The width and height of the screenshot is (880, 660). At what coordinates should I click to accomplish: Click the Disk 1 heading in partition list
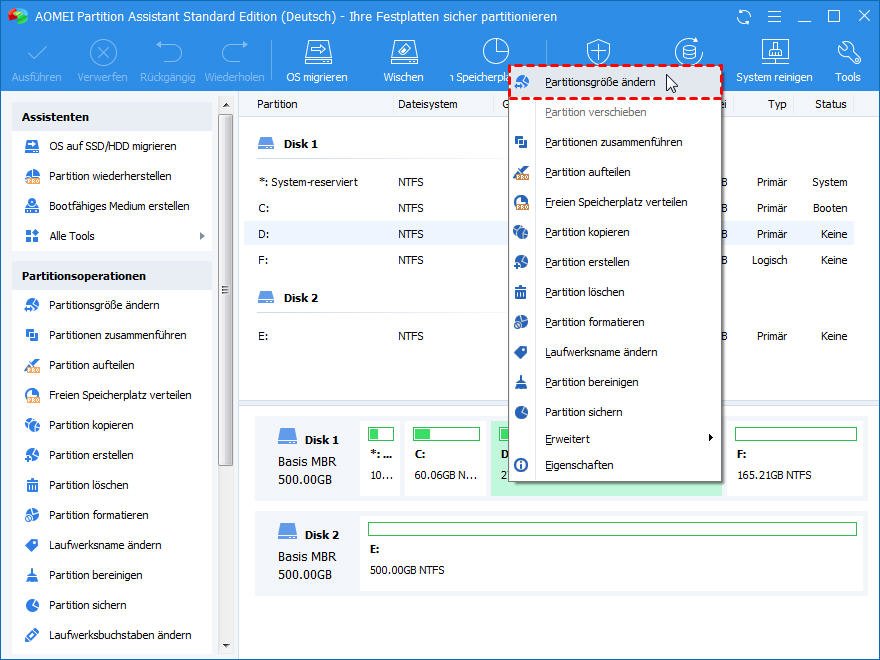[300, 144]
